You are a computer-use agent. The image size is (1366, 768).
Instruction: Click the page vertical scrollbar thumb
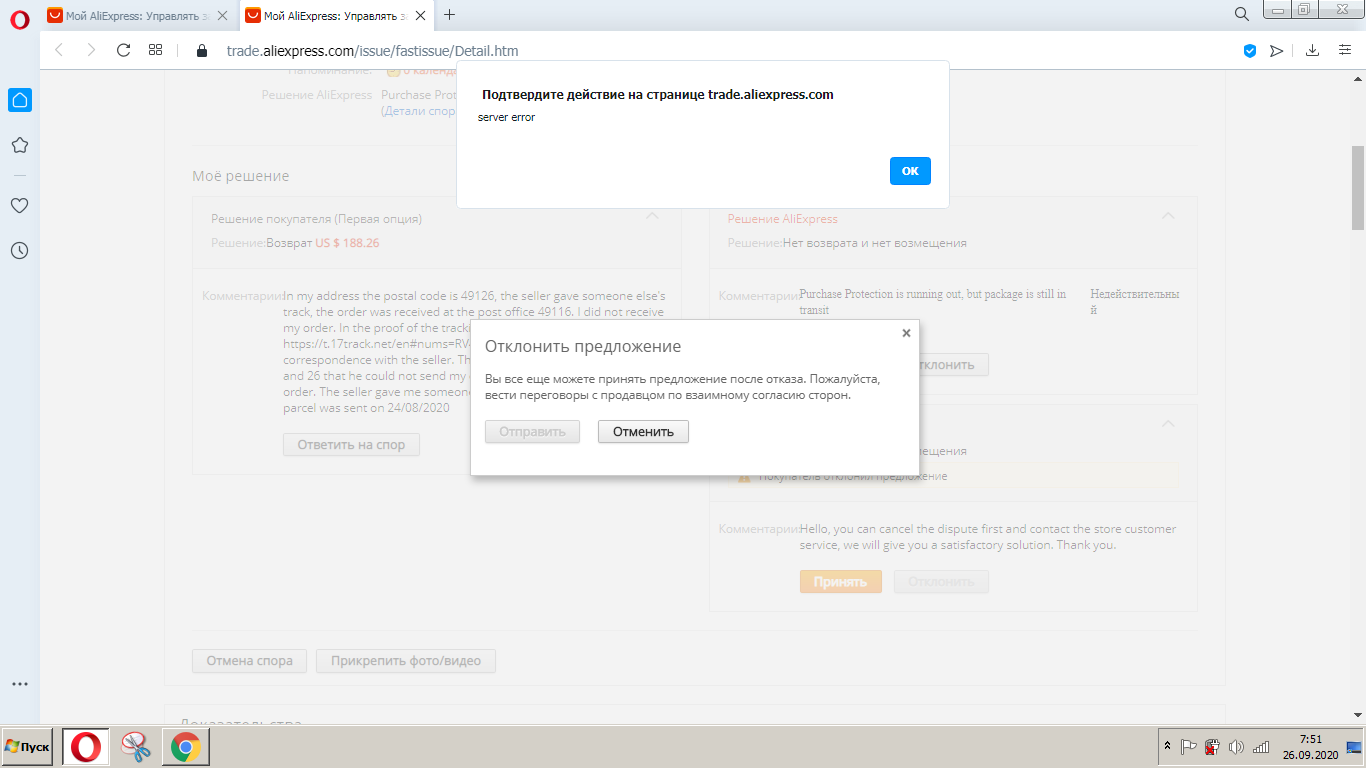coord(1358,186)
